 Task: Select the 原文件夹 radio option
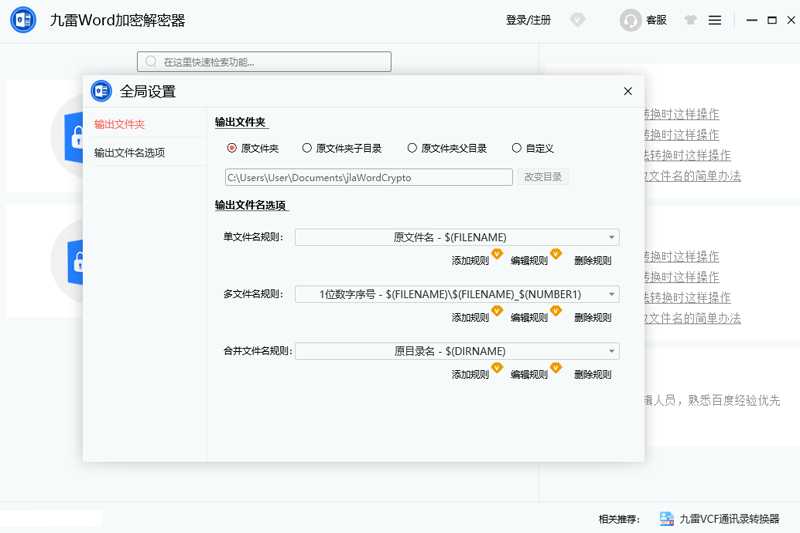point(232,148)
